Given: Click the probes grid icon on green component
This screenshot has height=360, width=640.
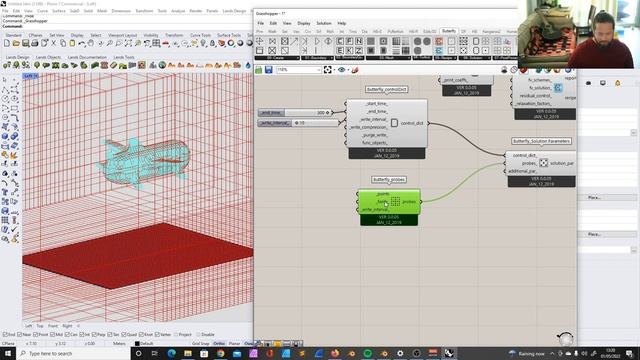Looking at the screenshot, I should click(395, 201).
